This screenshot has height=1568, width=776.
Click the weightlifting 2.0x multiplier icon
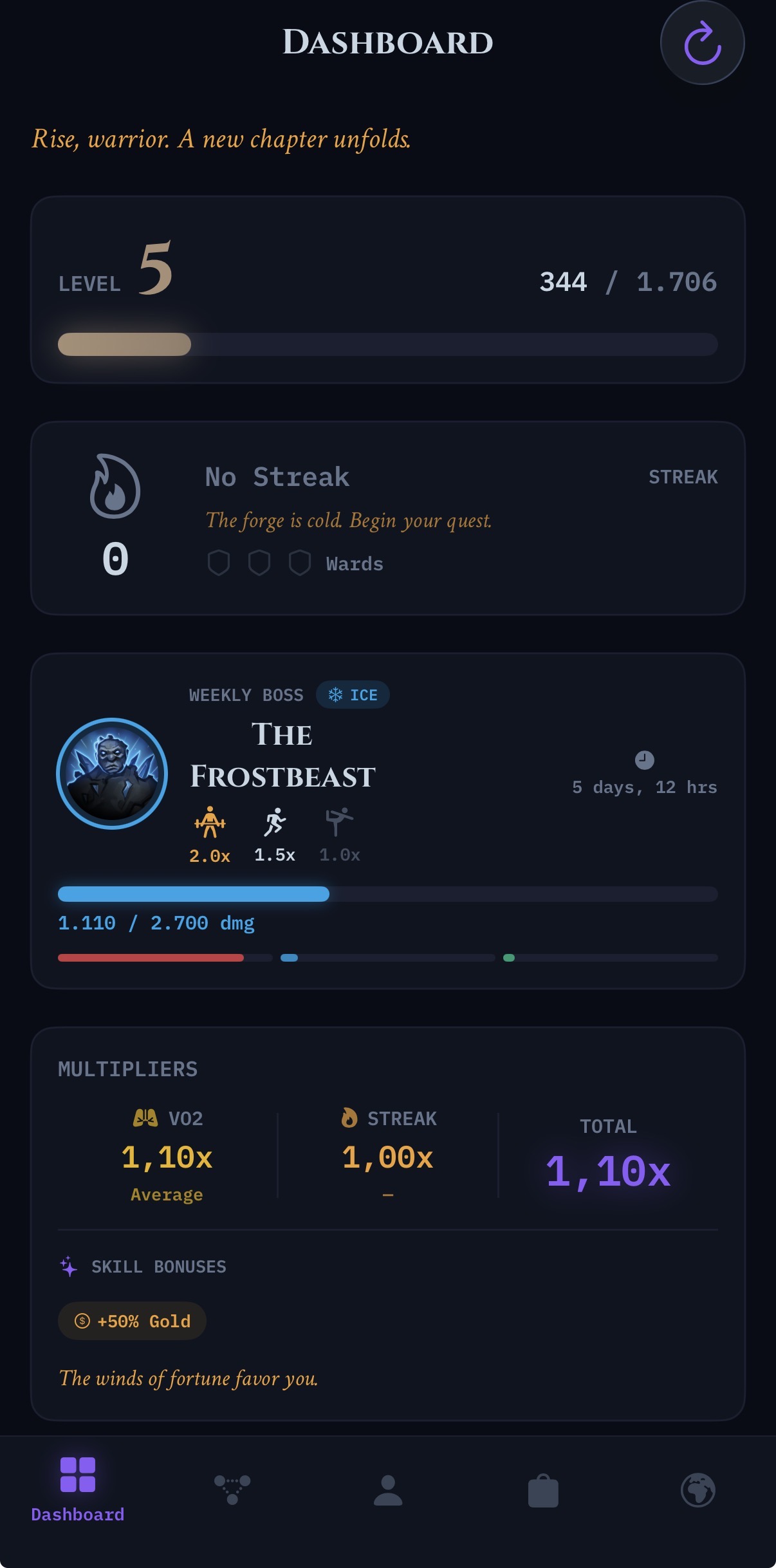click(x=210, y=822)
